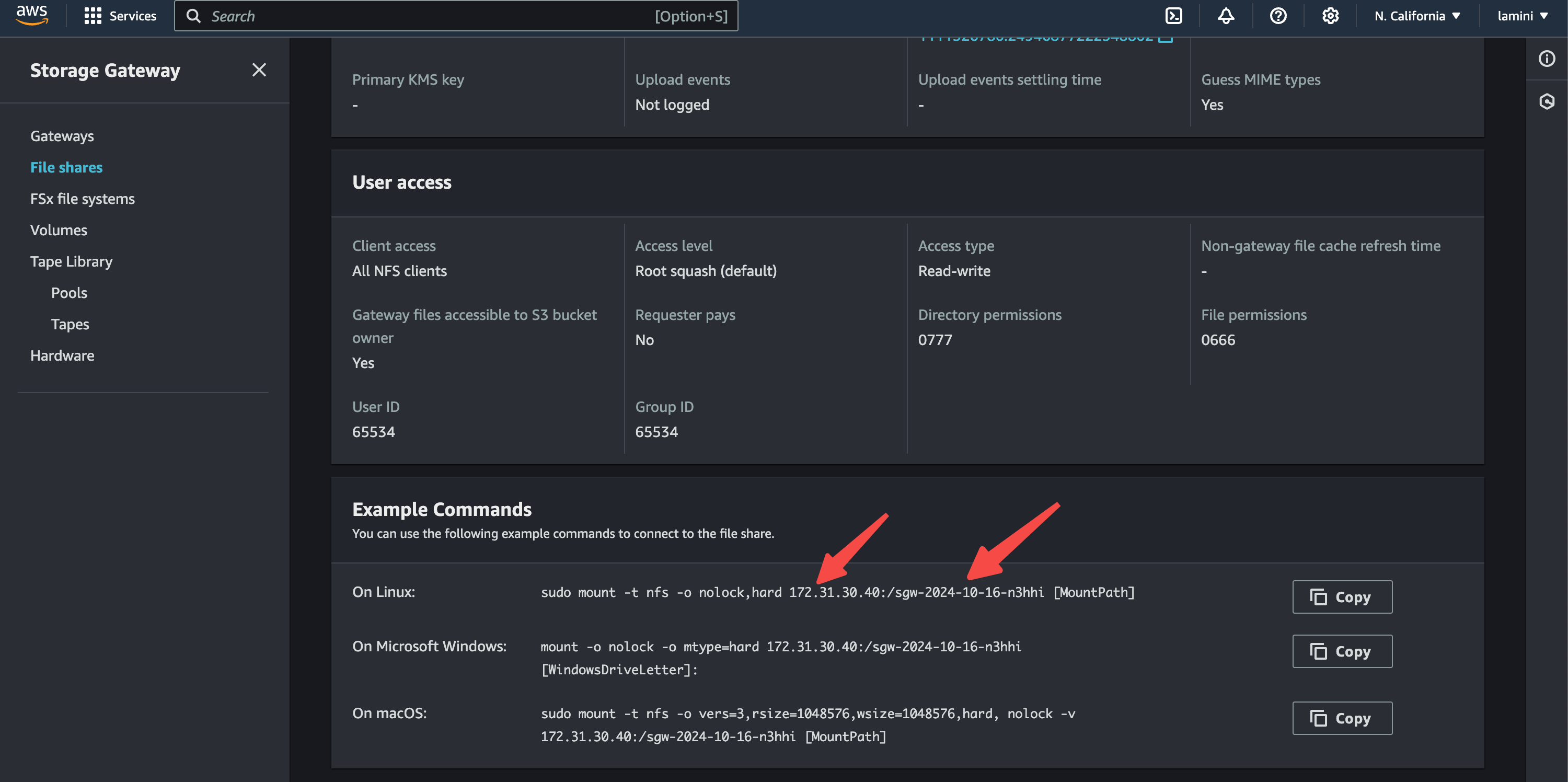The image size is (1568, 782).
Task: Open the settings gear icon
Action: tap(1330, 16)
